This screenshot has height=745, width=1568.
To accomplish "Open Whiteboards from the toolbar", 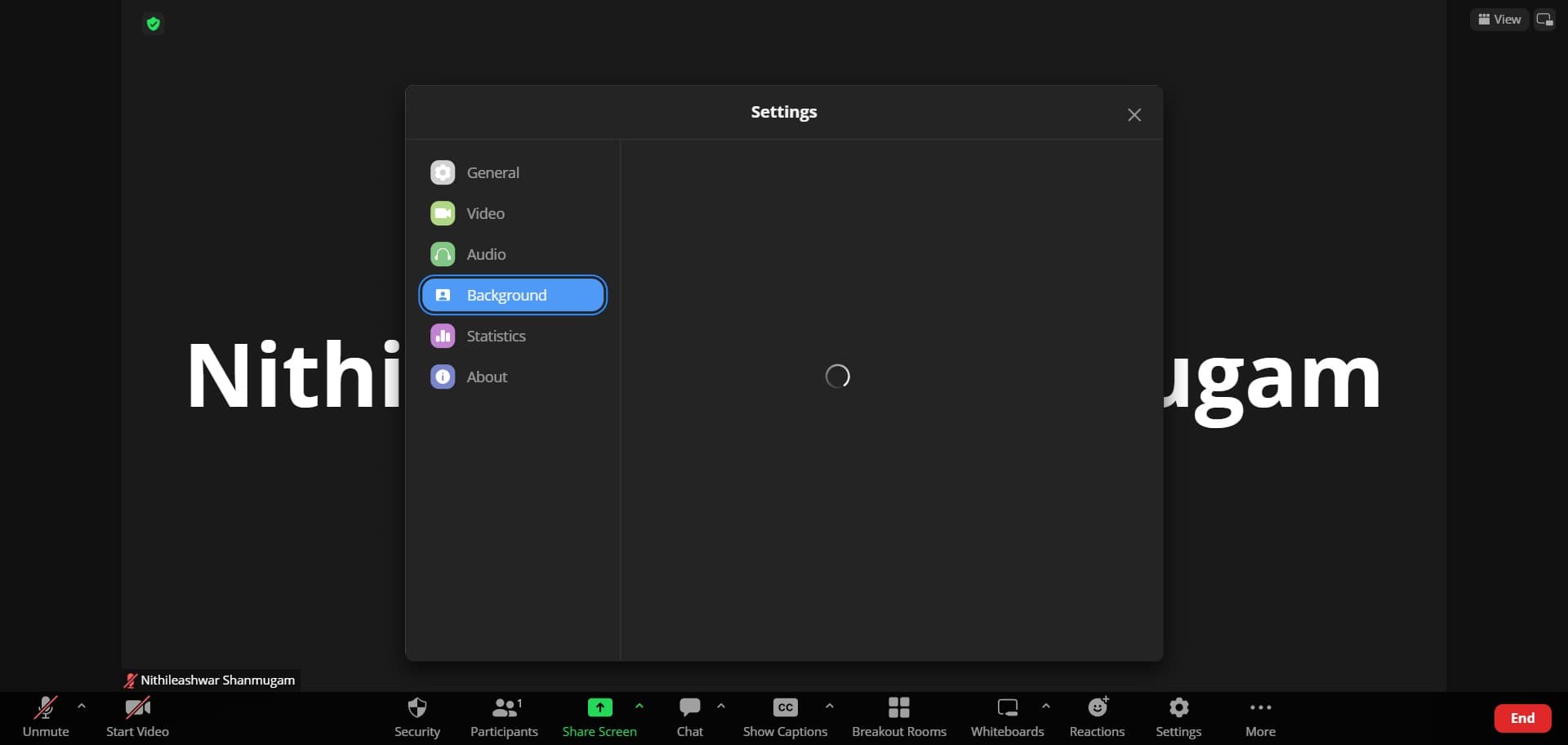I will pos(1007,708).
